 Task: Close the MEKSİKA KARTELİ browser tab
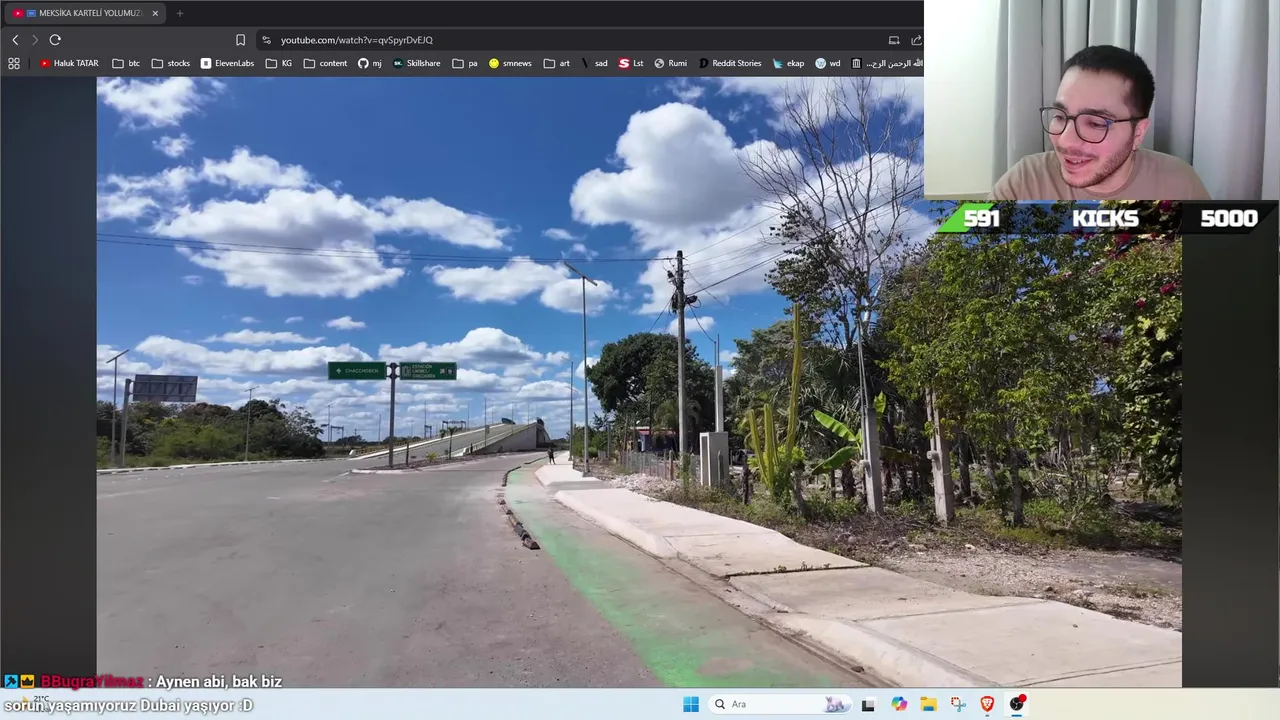tap(155, 13)
